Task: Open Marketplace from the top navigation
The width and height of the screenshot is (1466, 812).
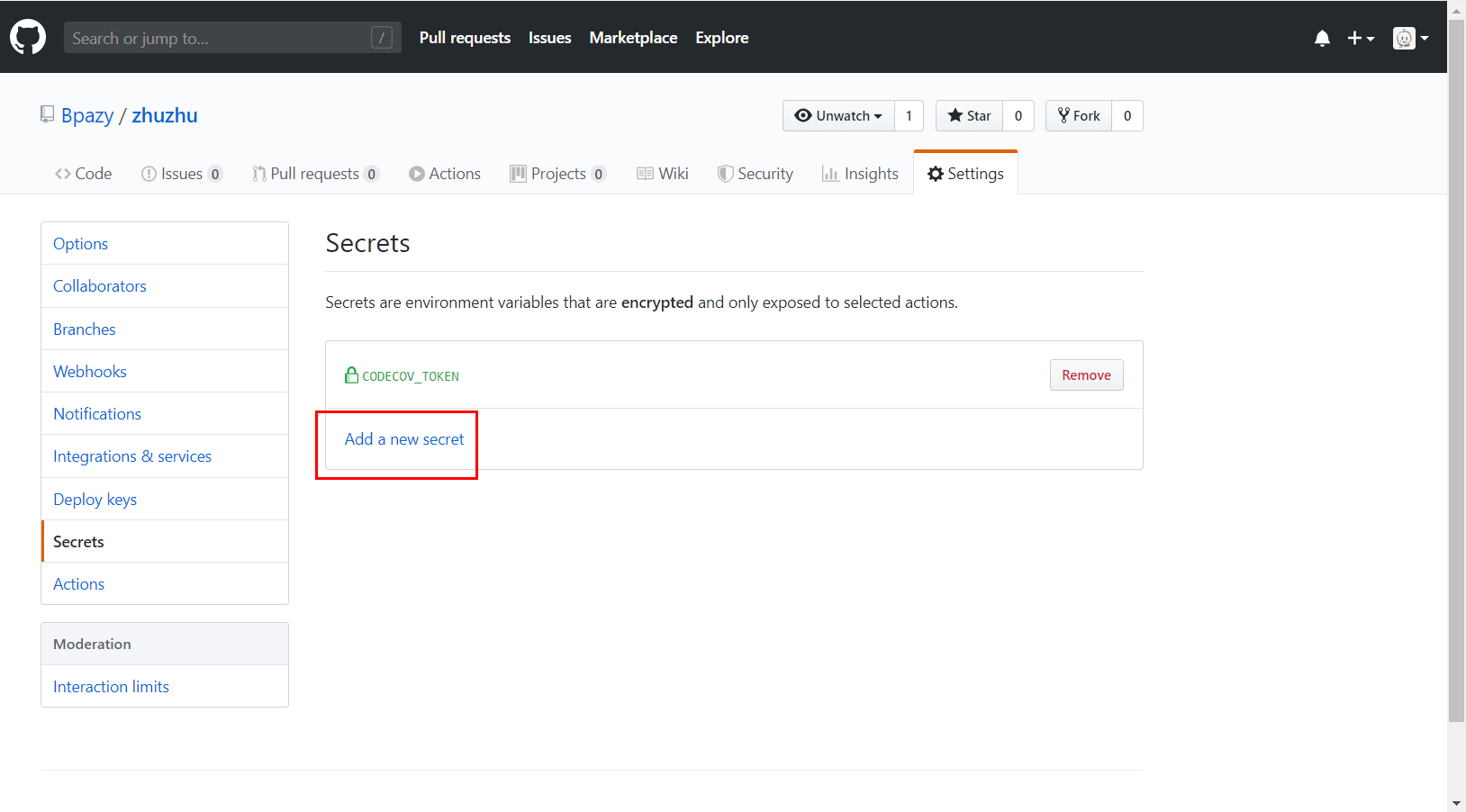Action: [x=633, y=38]
